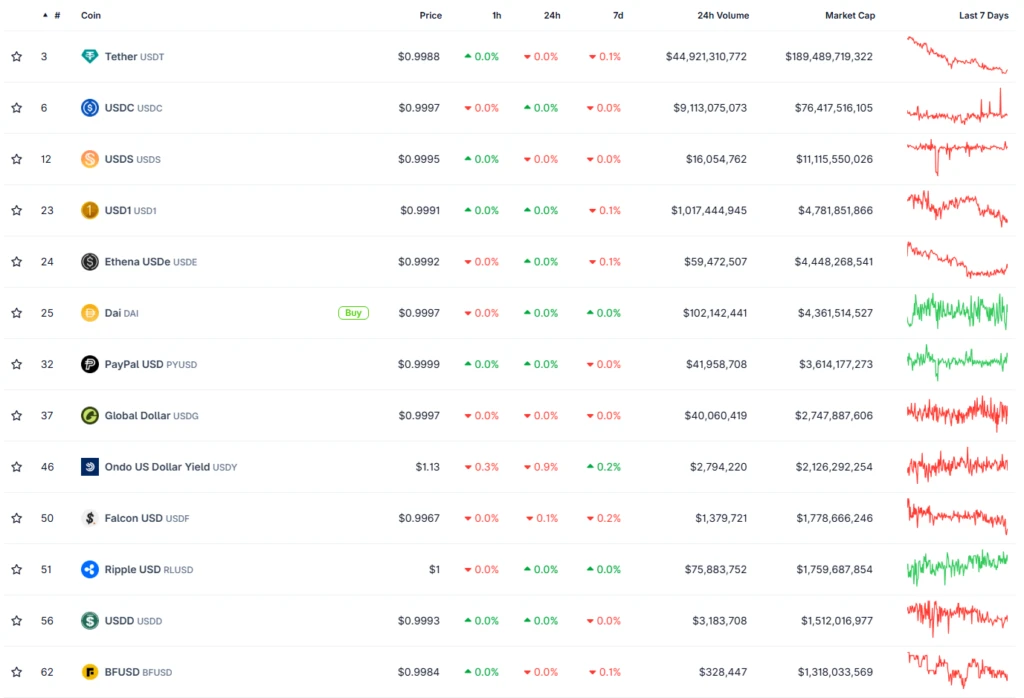Toggle the USDD favorite star

16,620
